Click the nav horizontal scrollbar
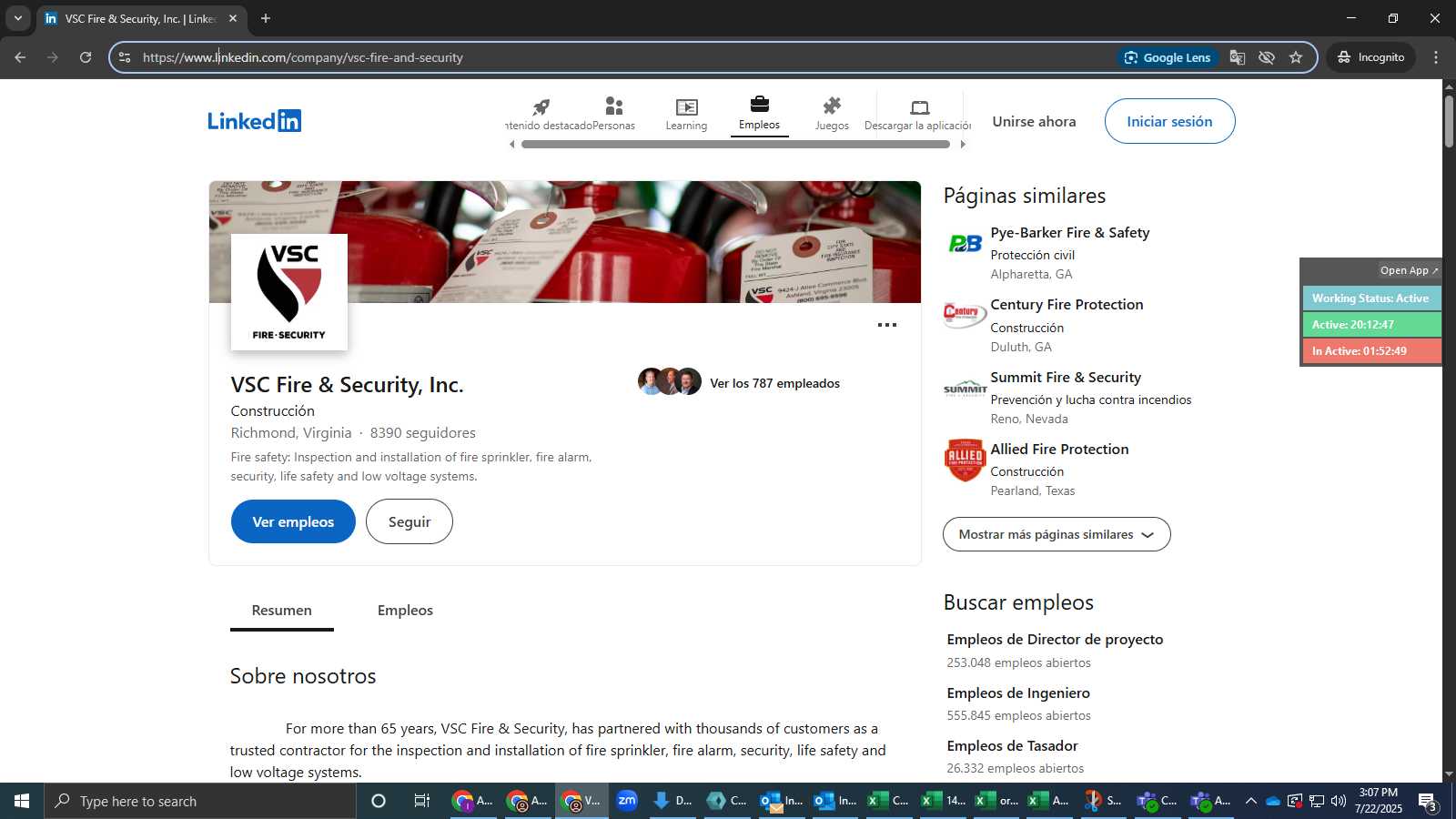 tap(735, 144)
